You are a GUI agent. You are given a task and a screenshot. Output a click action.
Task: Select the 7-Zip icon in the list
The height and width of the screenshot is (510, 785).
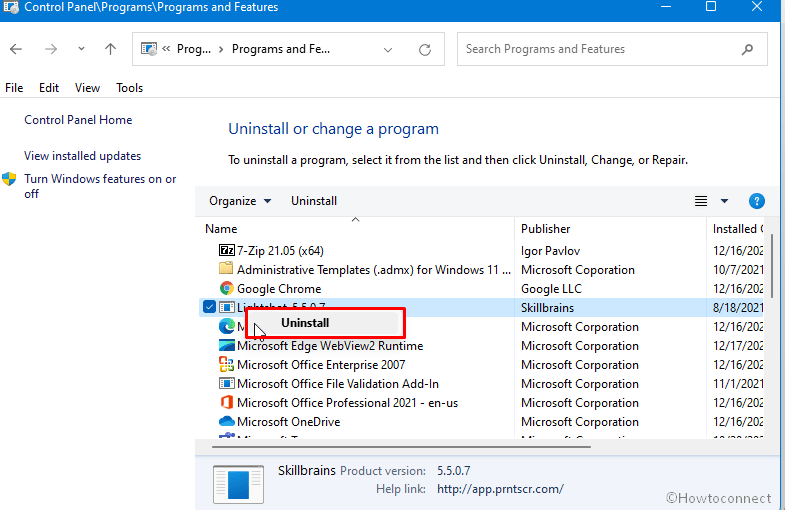[x=227, y=250]
